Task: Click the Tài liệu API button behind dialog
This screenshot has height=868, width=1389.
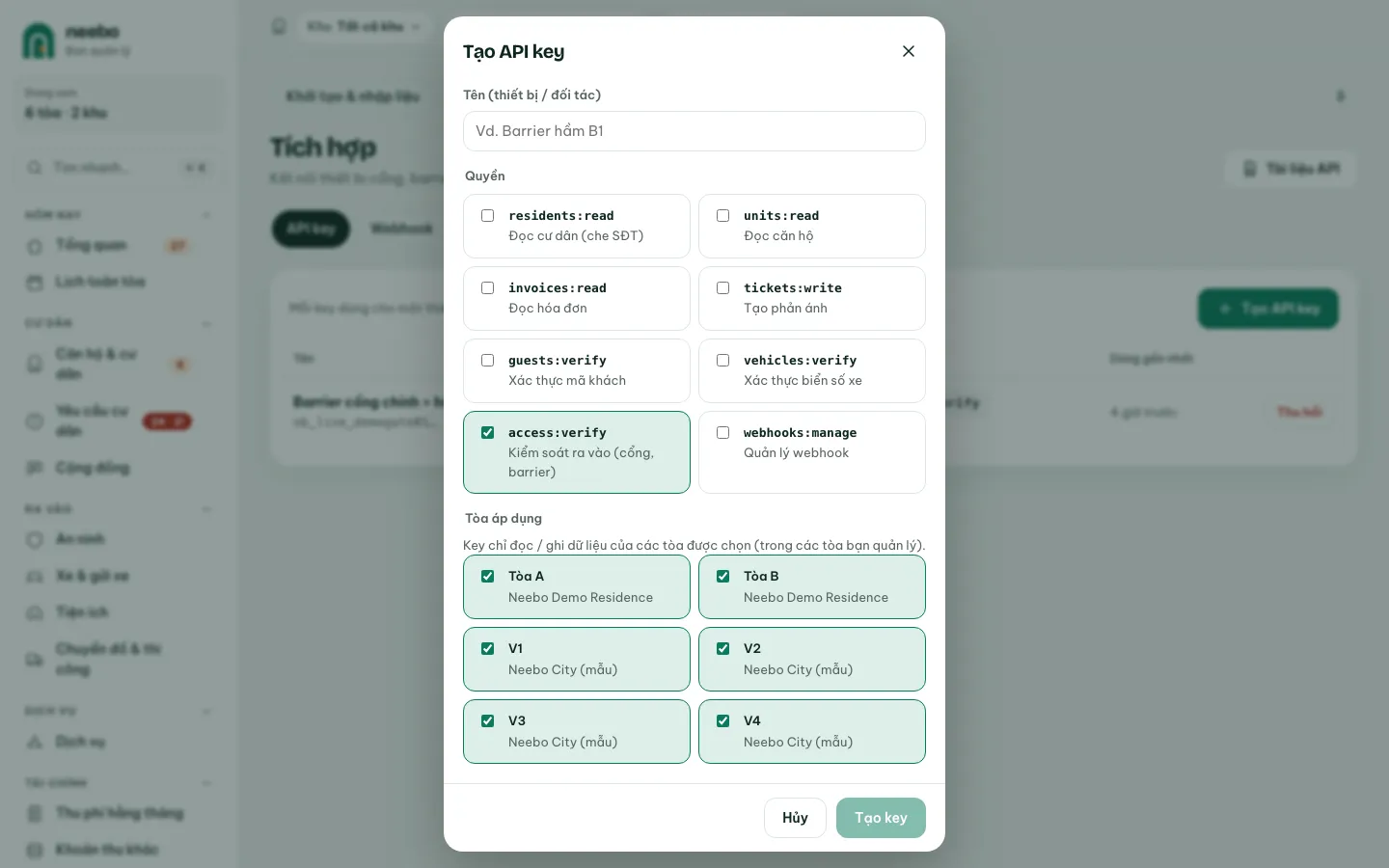Action: [x=1291, y=169]
